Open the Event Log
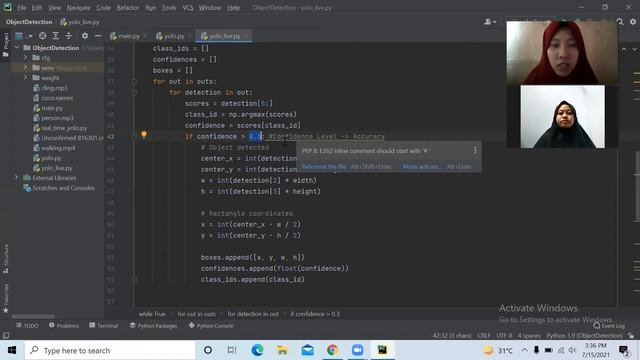 pos(609,326)
